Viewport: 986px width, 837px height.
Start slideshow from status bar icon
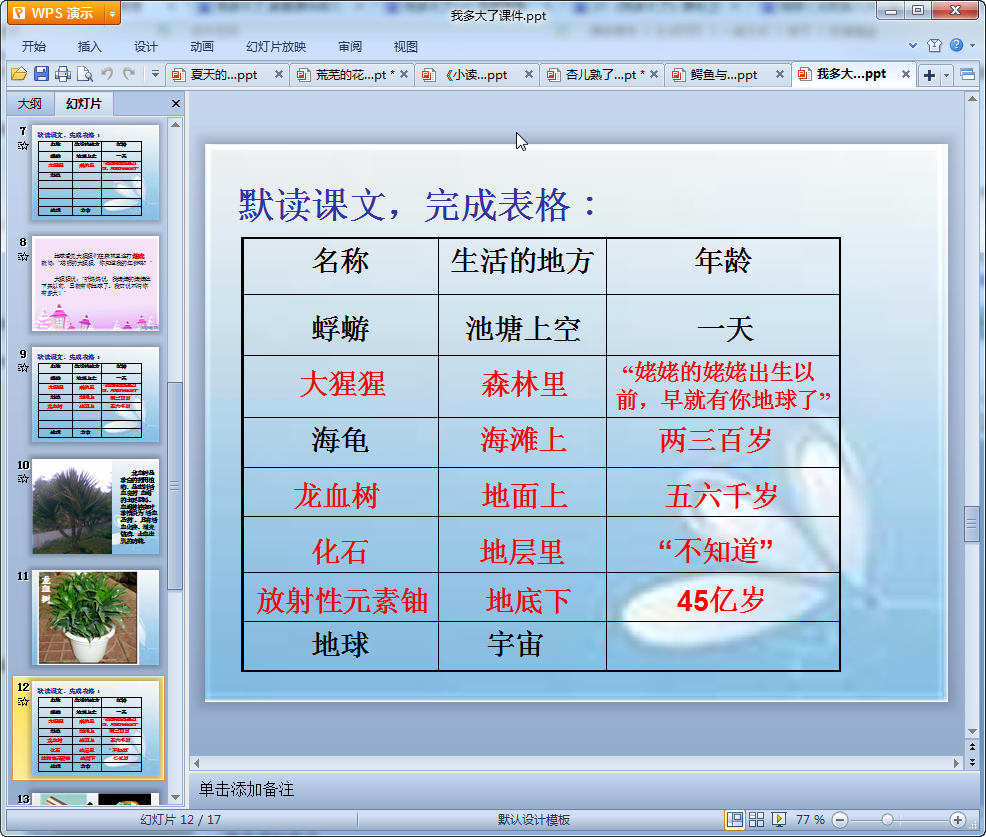779,819
